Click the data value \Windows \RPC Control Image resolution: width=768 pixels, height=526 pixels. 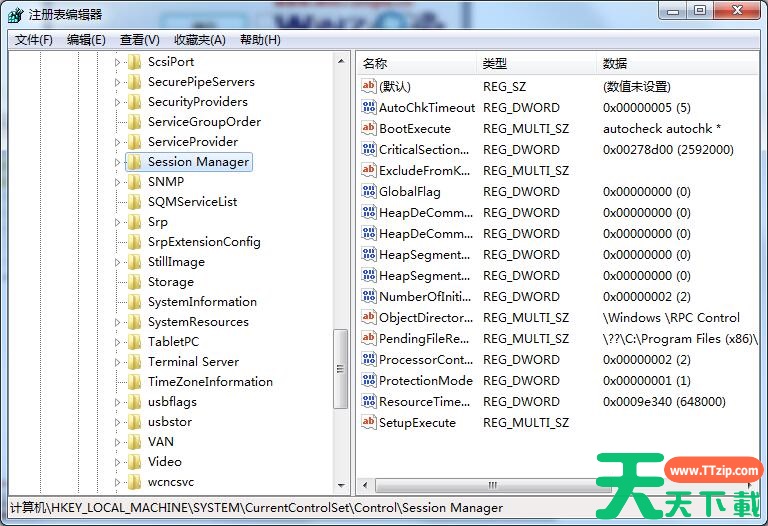tap(671, 317)
